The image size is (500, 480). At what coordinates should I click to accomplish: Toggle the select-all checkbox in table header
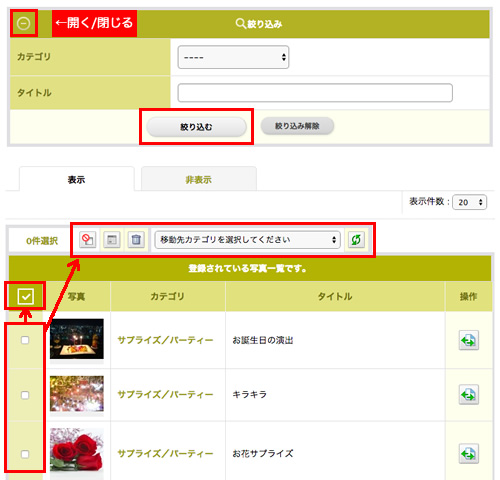click(x=26, y=296)
